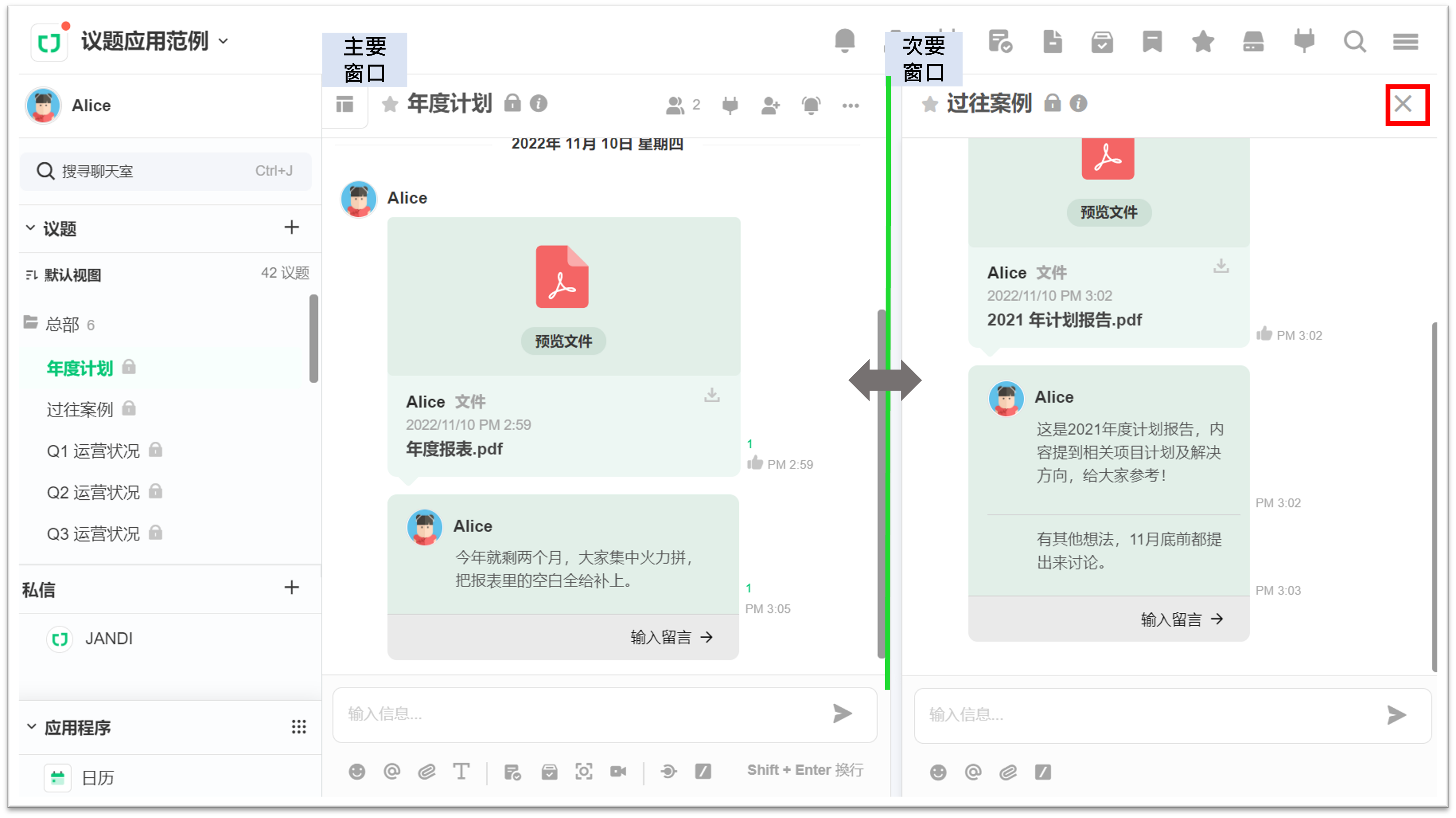Download the 年度报表.pdf file
The width and height of the screenshot is (1456, 818).
712,394
